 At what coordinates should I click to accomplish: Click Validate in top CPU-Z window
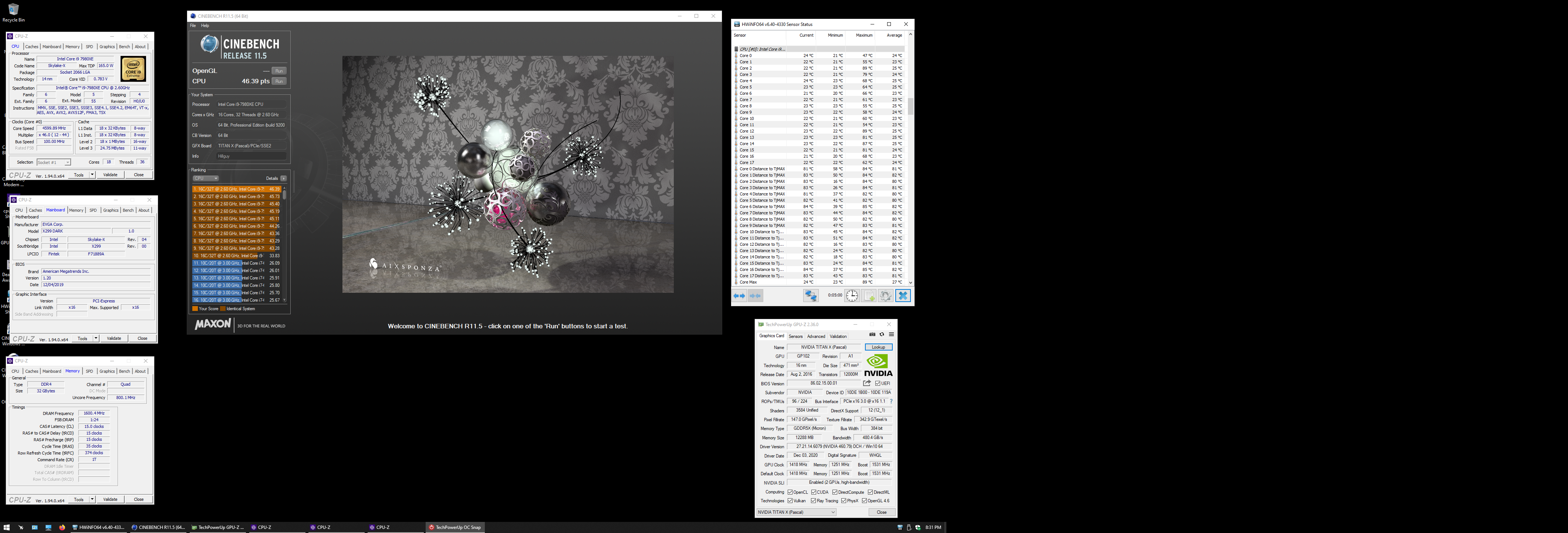(110, 175)
